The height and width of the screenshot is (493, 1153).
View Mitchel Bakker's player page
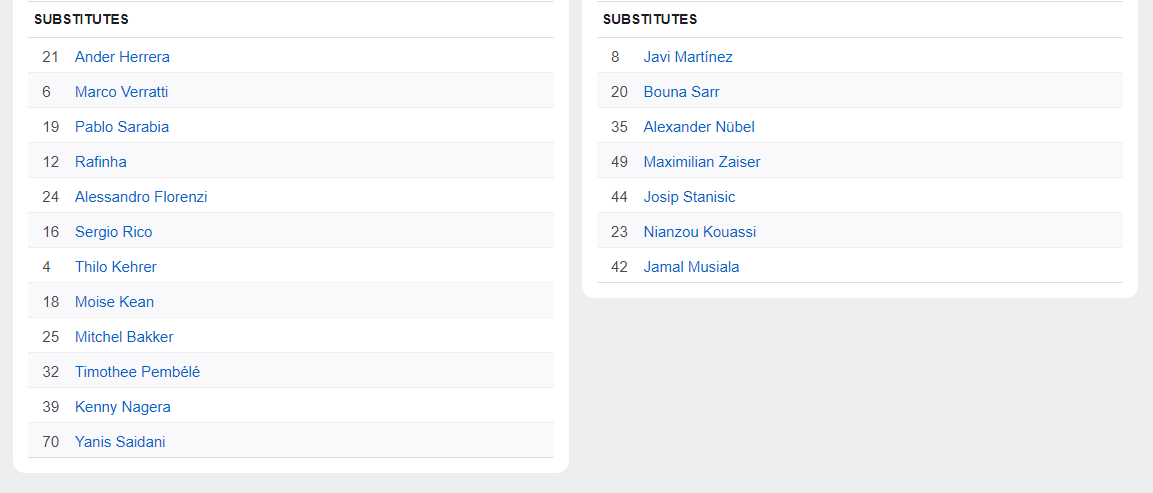click(124, 337)
